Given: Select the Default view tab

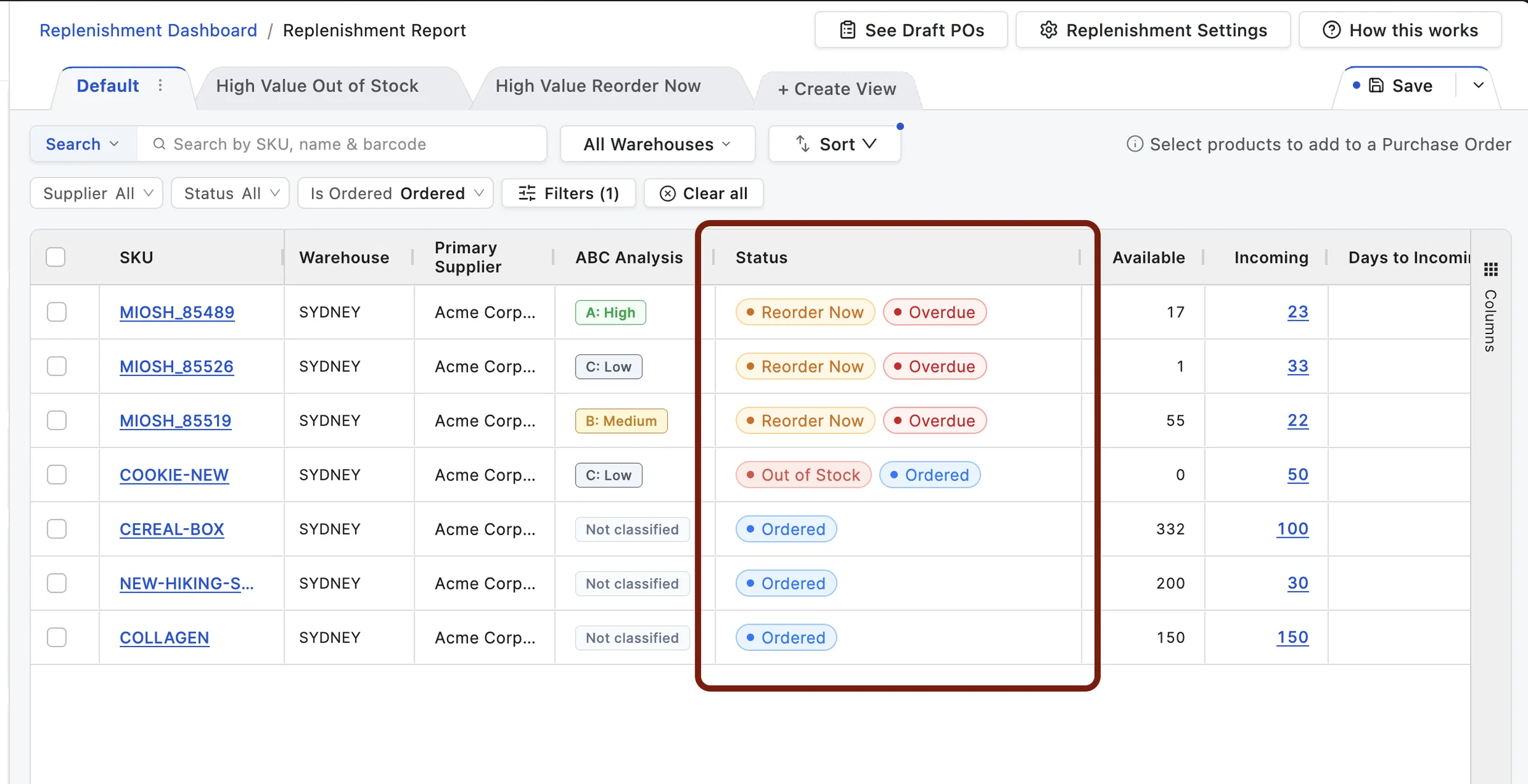Looking at the screenshot, I should pos(108,86).
